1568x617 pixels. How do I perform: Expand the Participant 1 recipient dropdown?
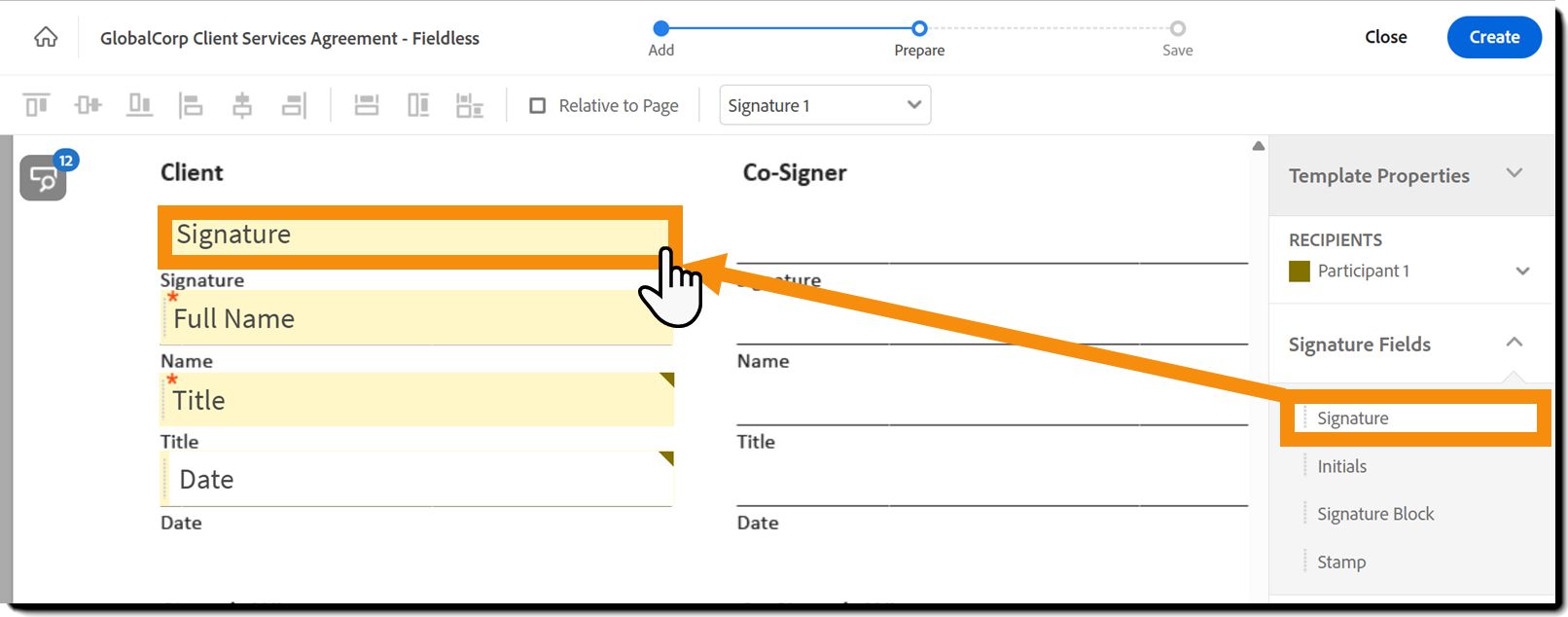1522,272
